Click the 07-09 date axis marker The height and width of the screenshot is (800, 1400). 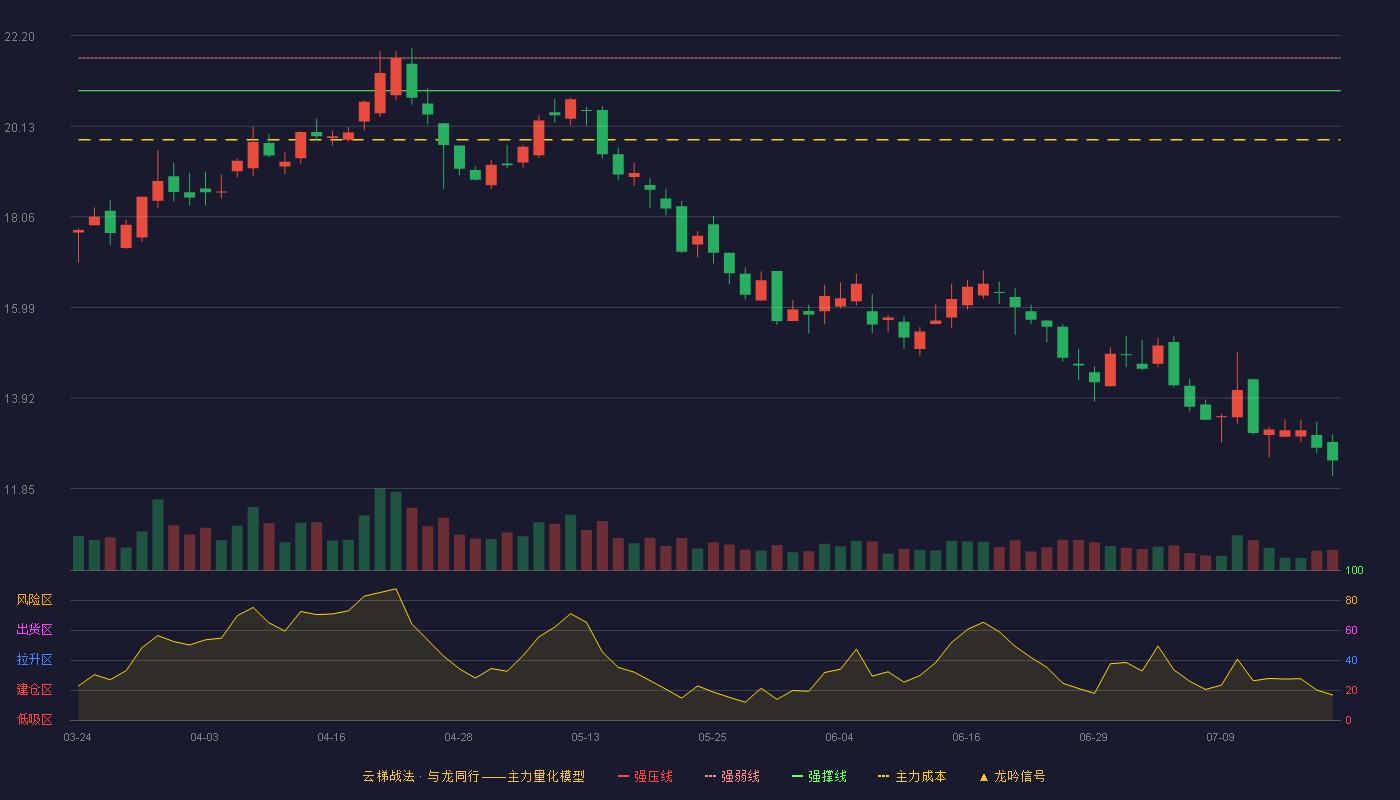click(x=1220, y=737)
